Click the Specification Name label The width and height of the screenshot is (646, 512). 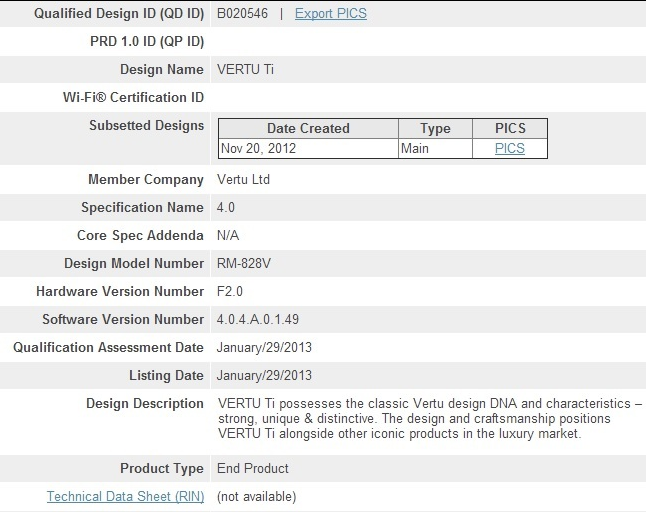point(142,207)
